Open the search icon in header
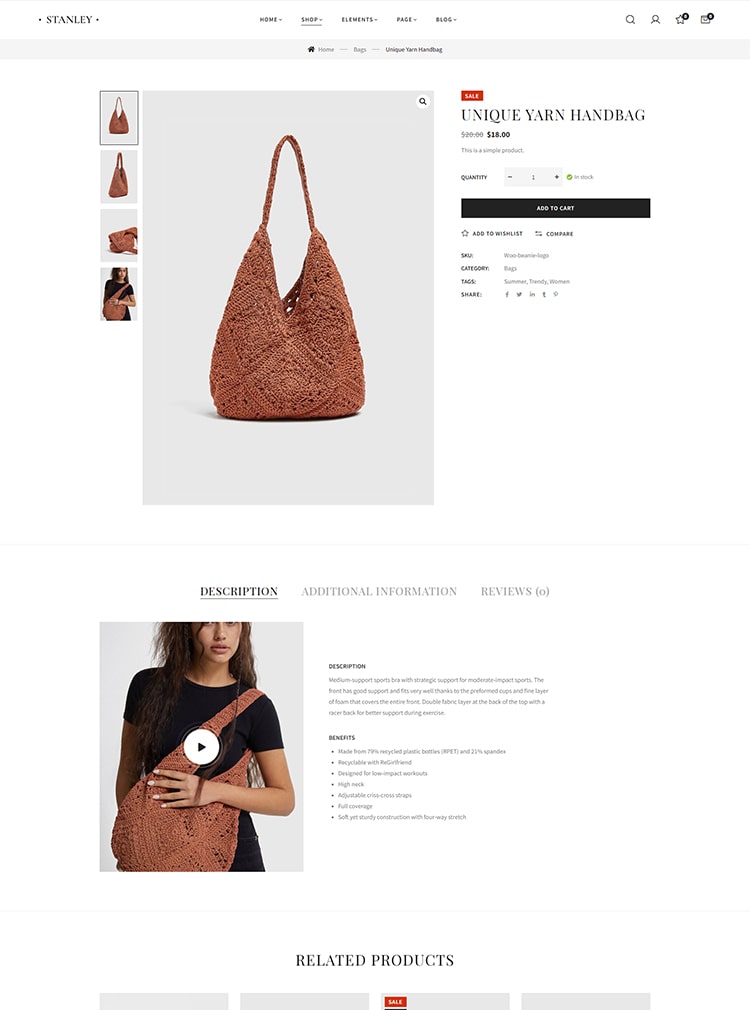The image size is (750, 1010). pos(630,19)
